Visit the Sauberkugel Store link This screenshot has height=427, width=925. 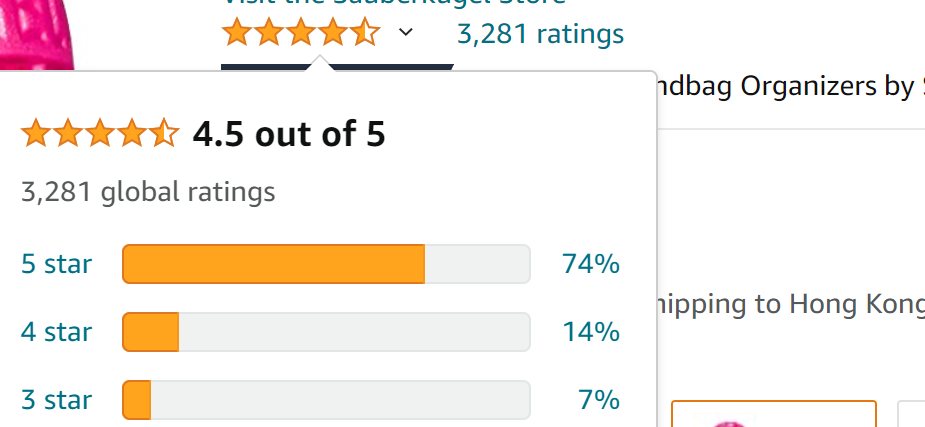393,3
